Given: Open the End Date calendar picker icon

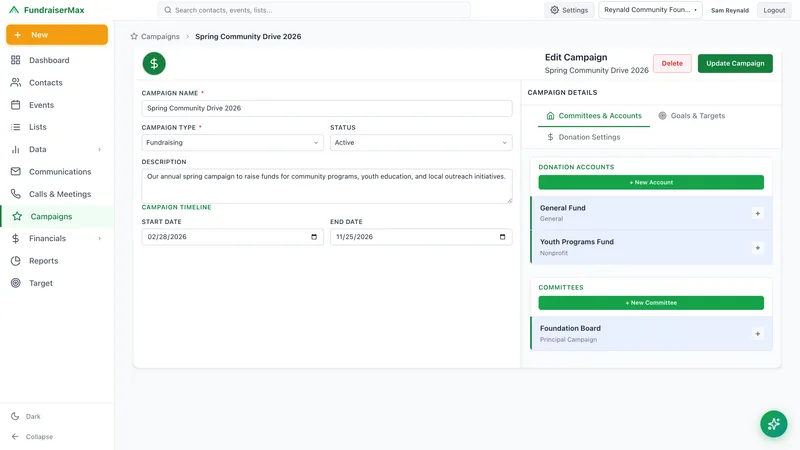Looking at the screenshot, I should point(503,237).
